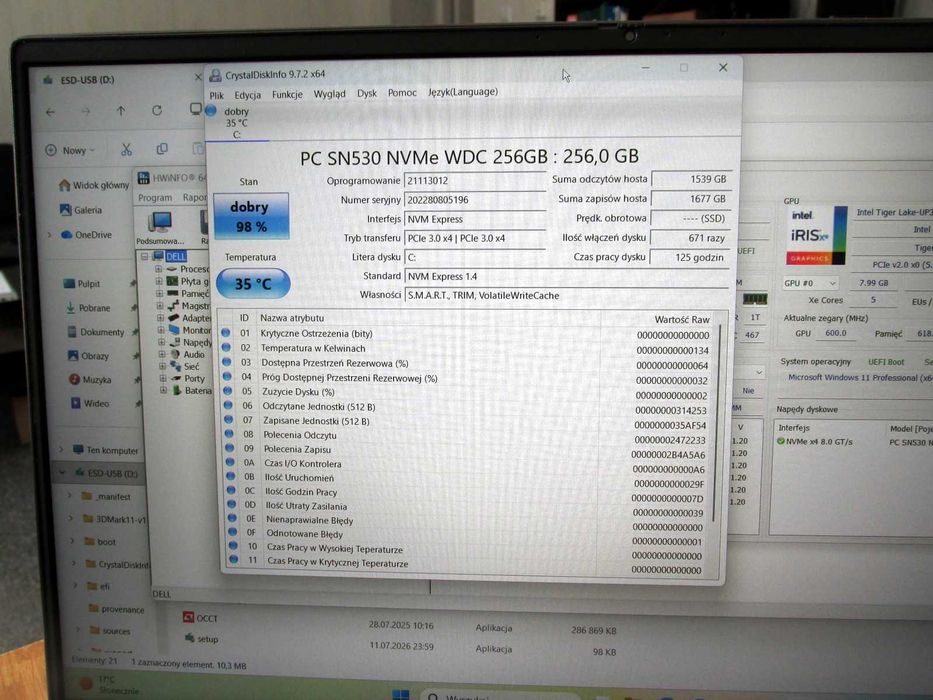Open Widok główny in Explorer sidebar
933x700 pixels.
pos(93,185)
